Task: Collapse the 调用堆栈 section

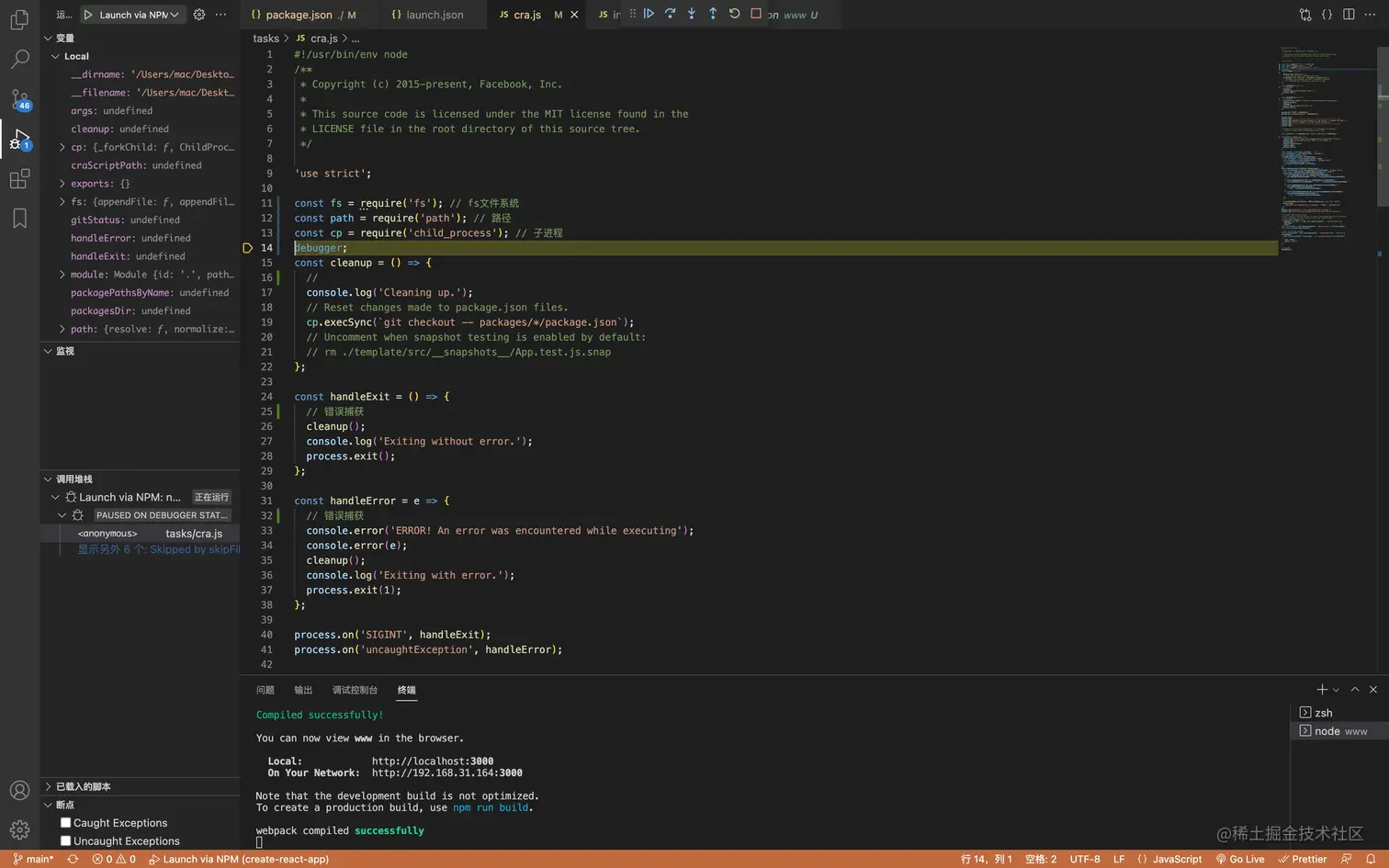Action: (x=48, y=479)
